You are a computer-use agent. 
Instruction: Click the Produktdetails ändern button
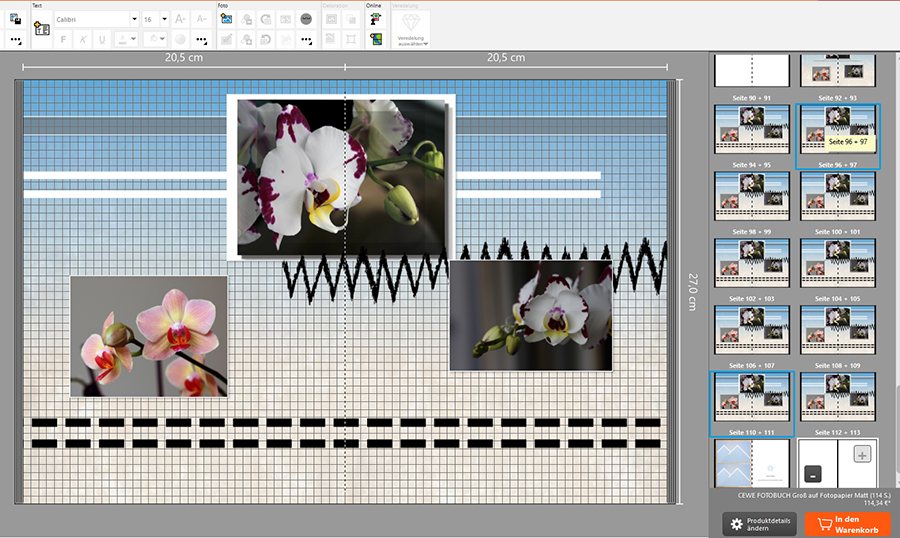(x=760, y=524)
